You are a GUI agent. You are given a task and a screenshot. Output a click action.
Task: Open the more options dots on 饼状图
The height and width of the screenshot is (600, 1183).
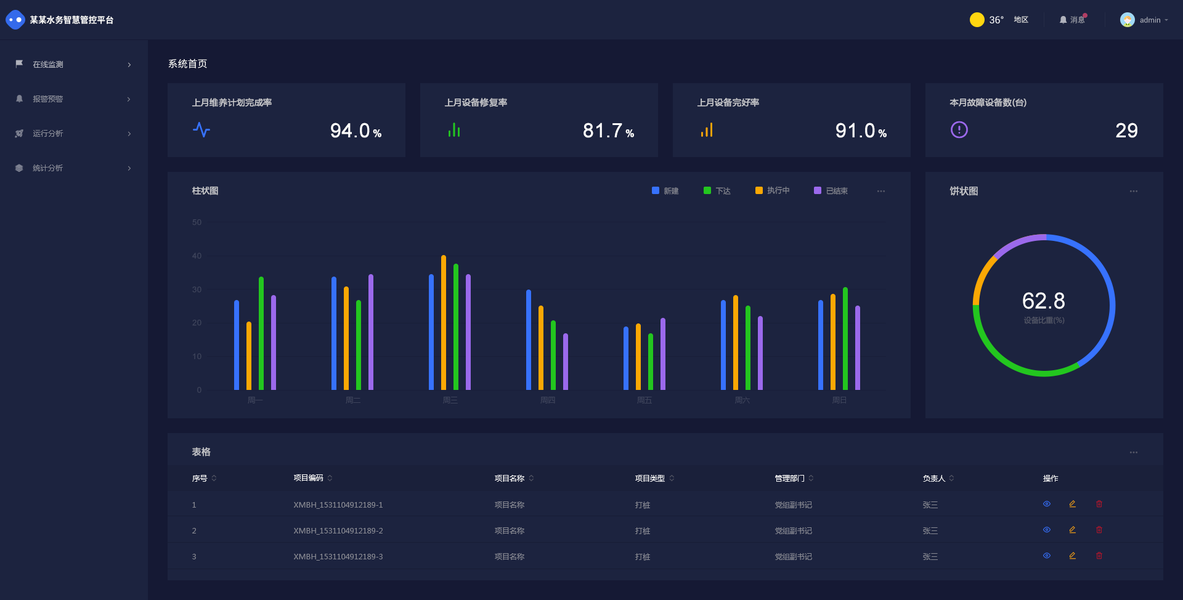pyautogui.click(x=1133, y=192)
